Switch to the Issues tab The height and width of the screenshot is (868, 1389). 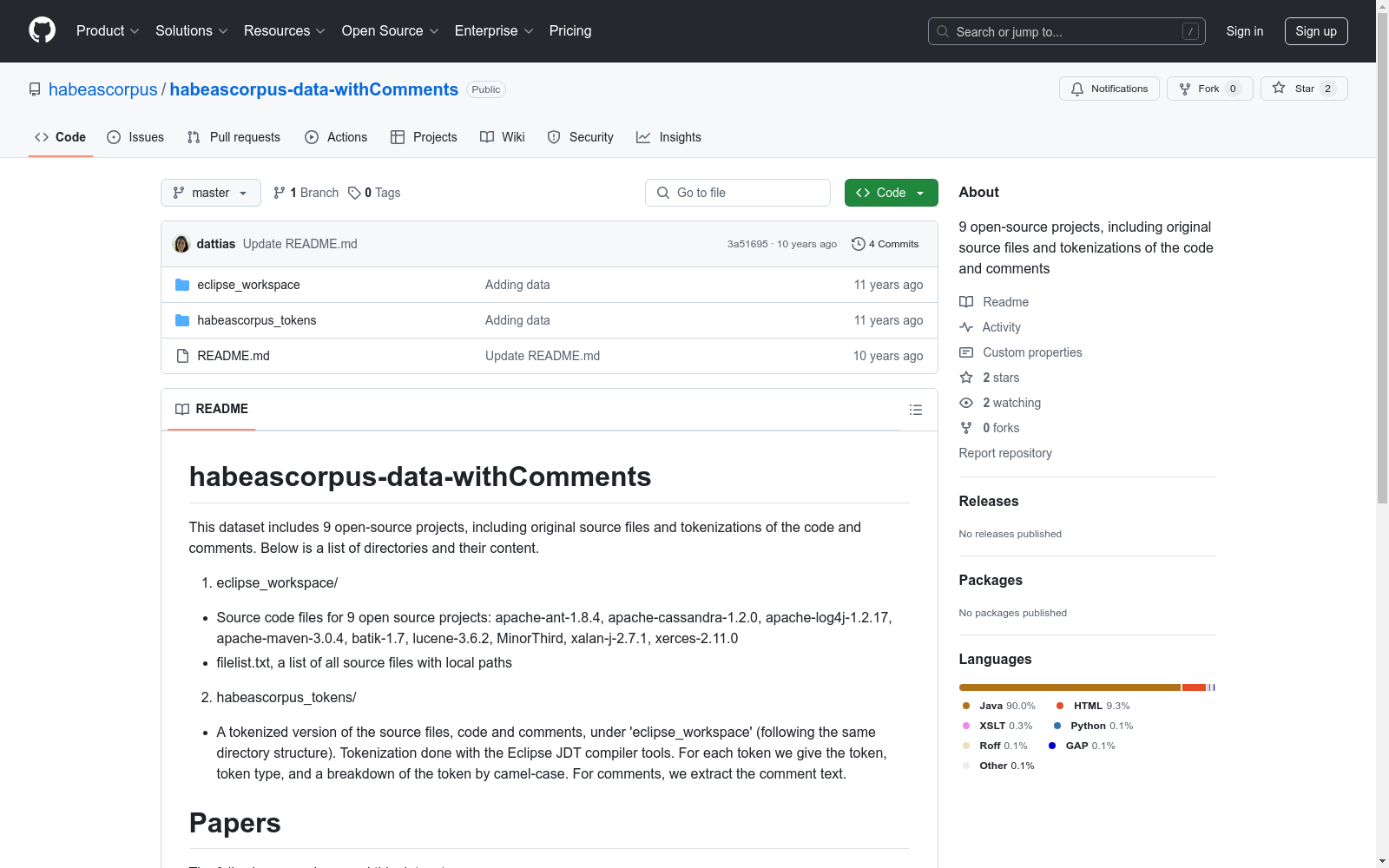[x=135, y=137]
